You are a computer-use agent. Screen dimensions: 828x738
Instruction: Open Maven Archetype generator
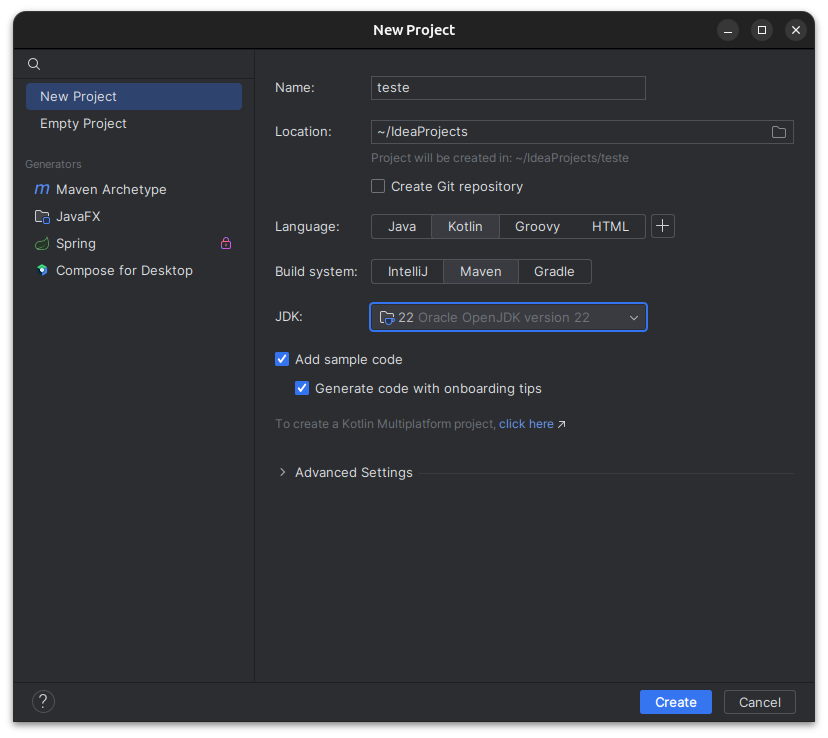134,190
